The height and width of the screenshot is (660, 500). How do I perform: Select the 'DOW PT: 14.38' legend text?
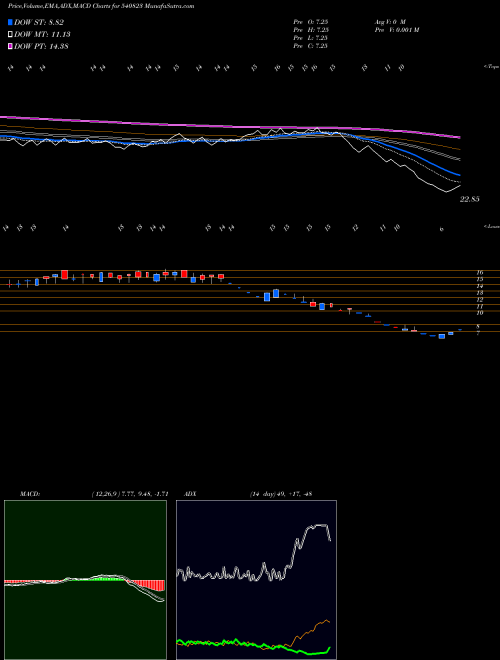(x=41, y=47)
